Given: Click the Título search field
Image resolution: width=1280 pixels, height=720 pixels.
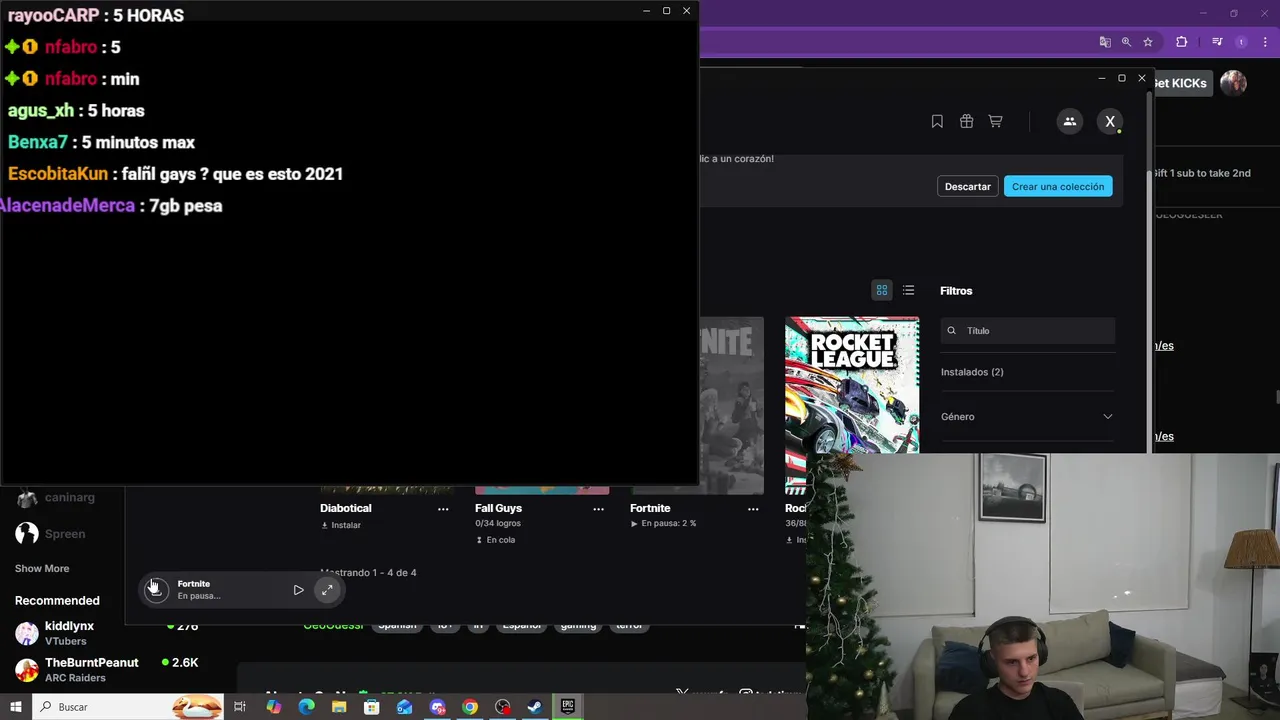Looking at the screenshot, I should click(x=1027, y=330).
